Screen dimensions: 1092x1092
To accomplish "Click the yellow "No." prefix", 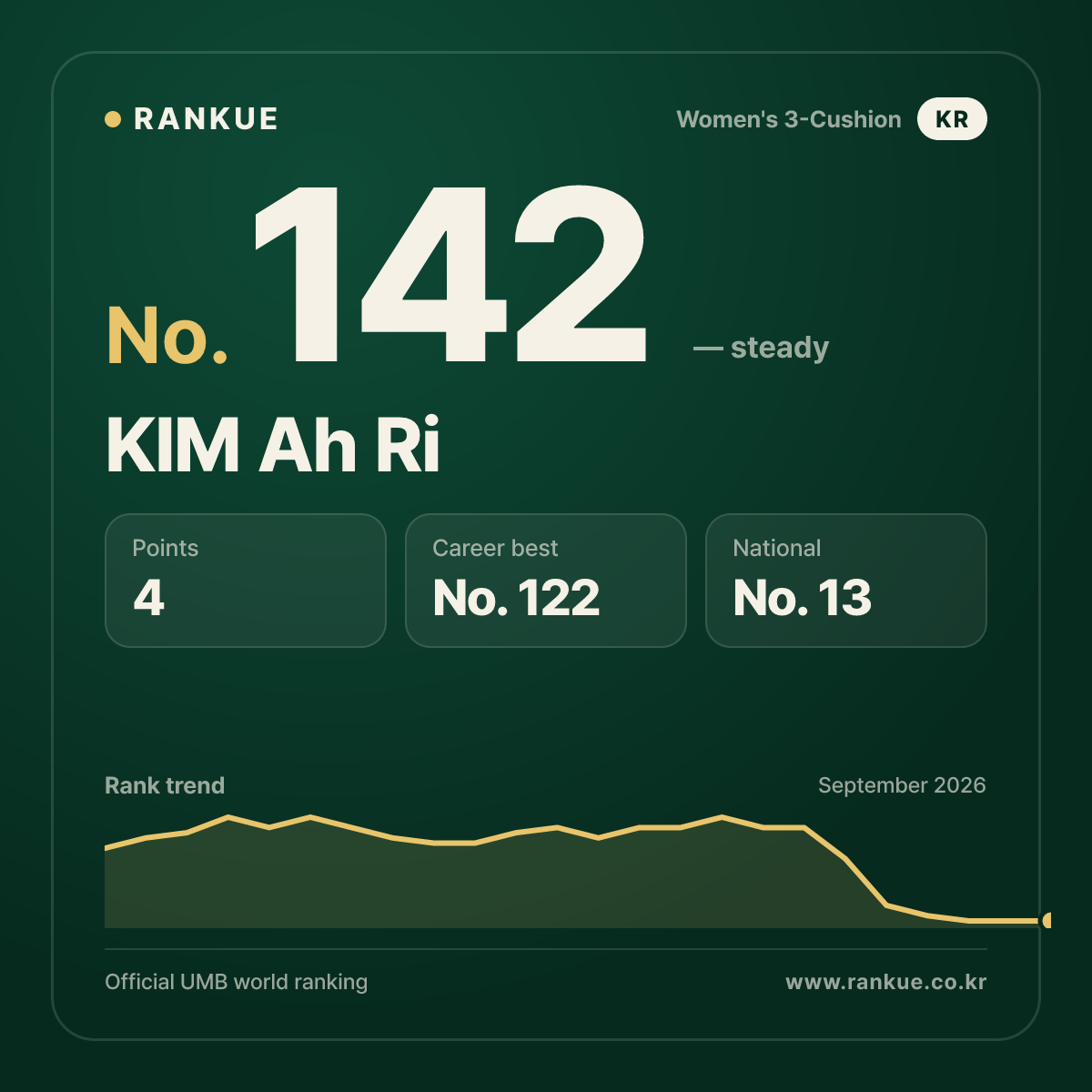I will click(x=167, y=336).
